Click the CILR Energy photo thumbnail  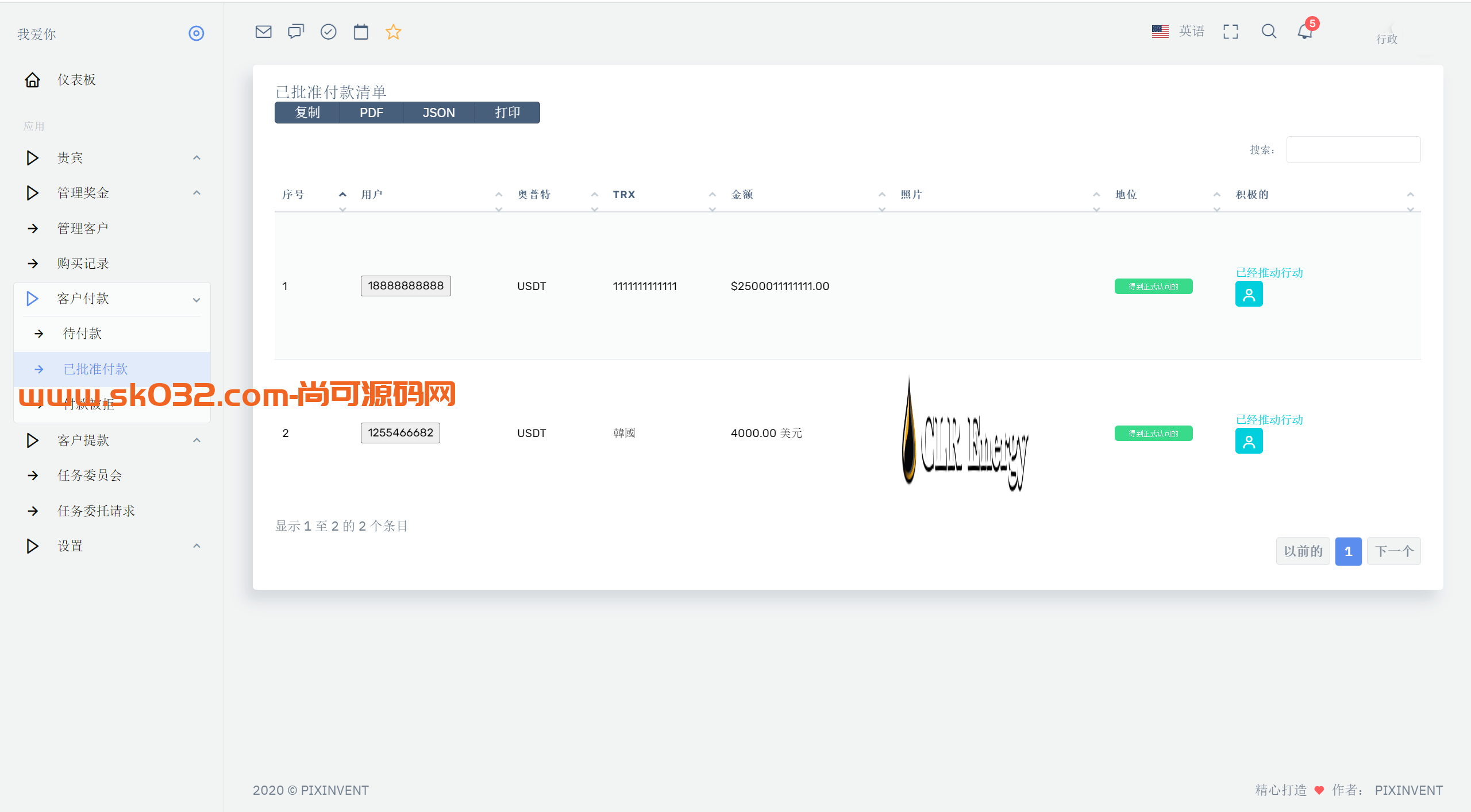965,434
